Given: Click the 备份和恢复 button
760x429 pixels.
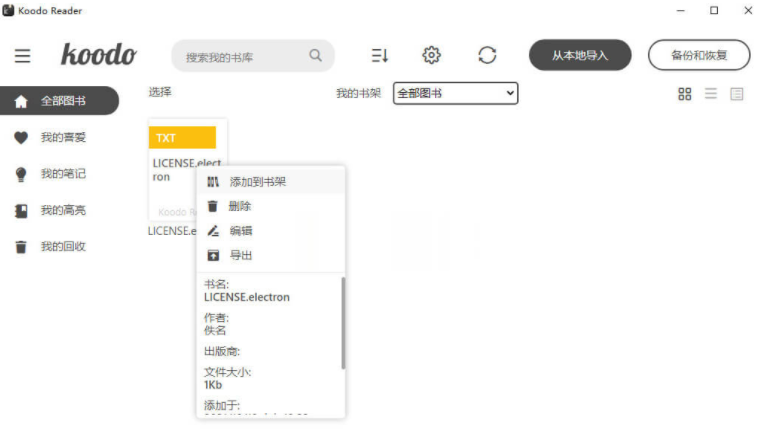Looking at the screenshot, I should (x=699, y=55).
